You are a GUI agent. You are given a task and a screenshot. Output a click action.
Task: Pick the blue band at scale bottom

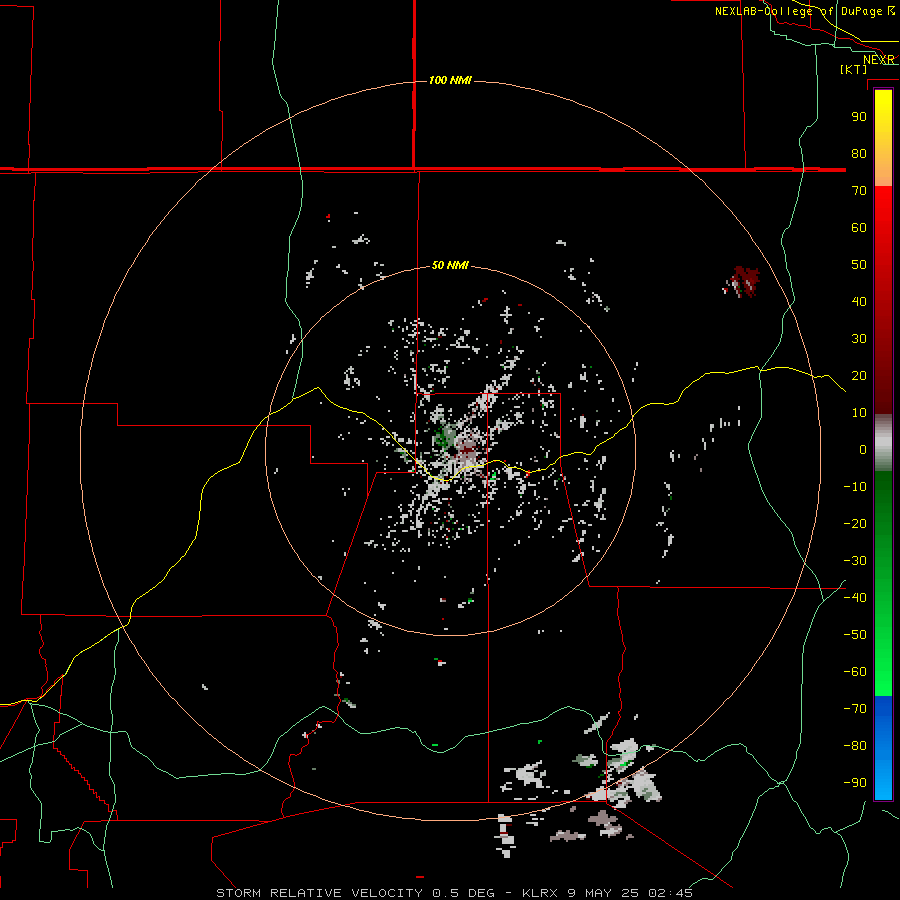click(883, 748)
